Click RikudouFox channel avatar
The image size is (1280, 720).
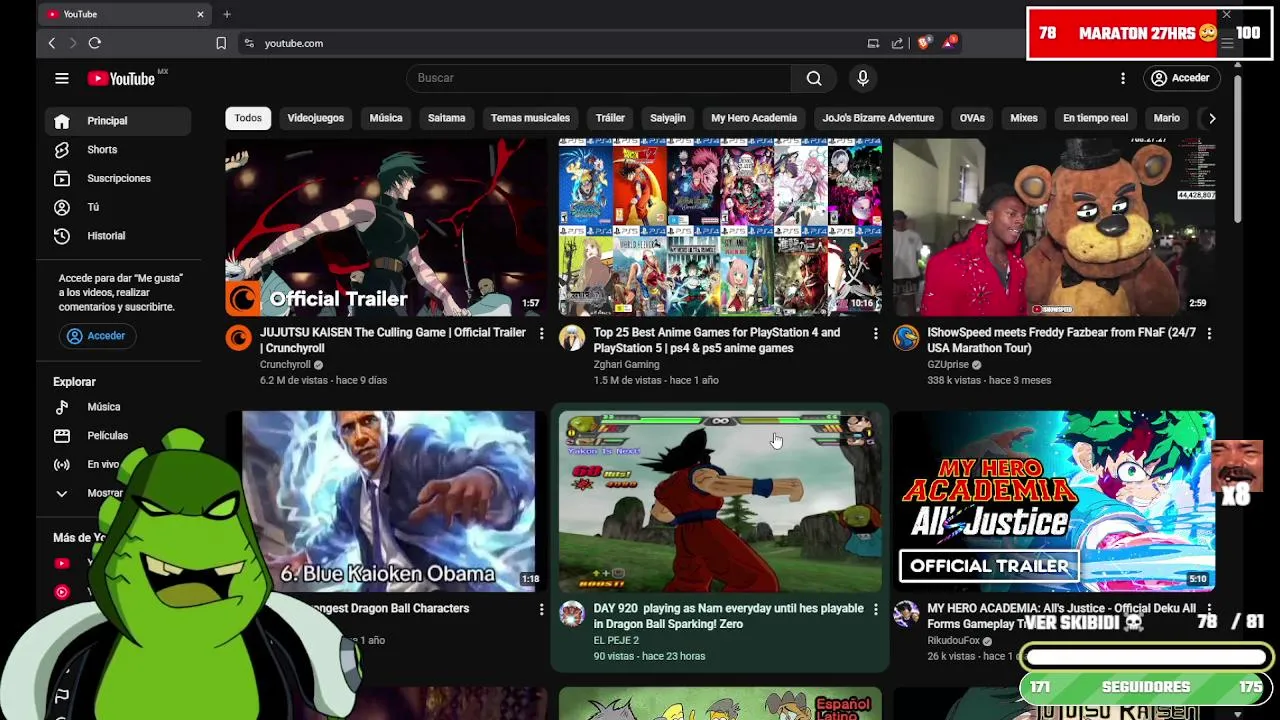point(906,614)
